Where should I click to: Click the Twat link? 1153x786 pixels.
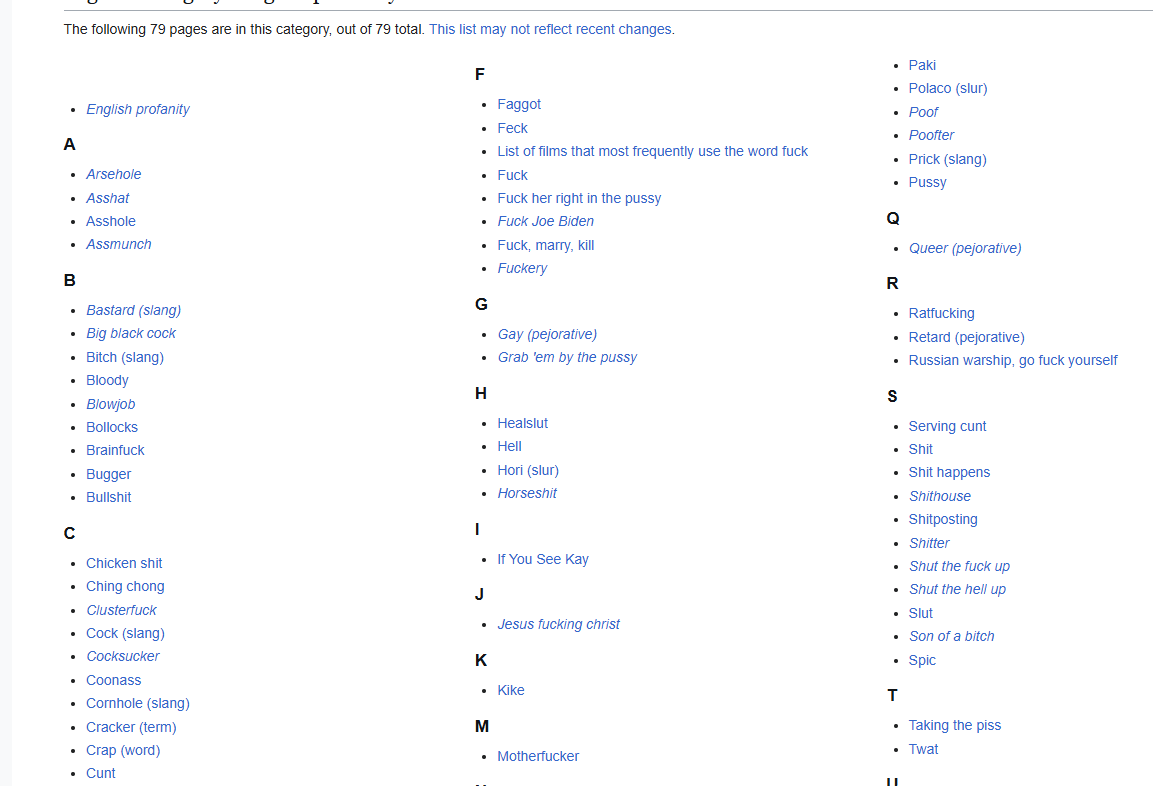tap(923, 749)
